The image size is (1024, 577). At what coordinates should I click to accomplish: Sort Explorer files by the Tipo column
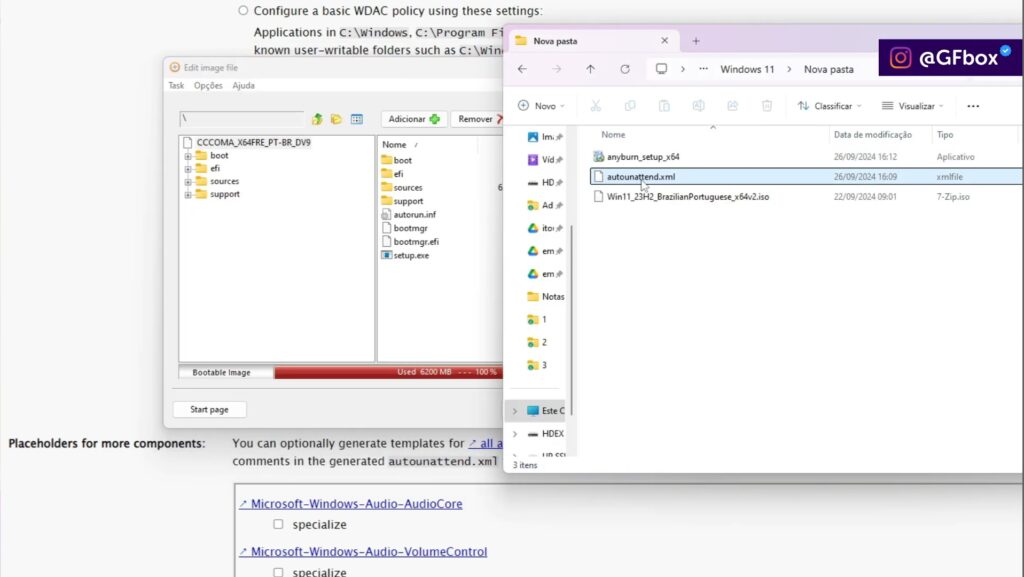(945, 134)
